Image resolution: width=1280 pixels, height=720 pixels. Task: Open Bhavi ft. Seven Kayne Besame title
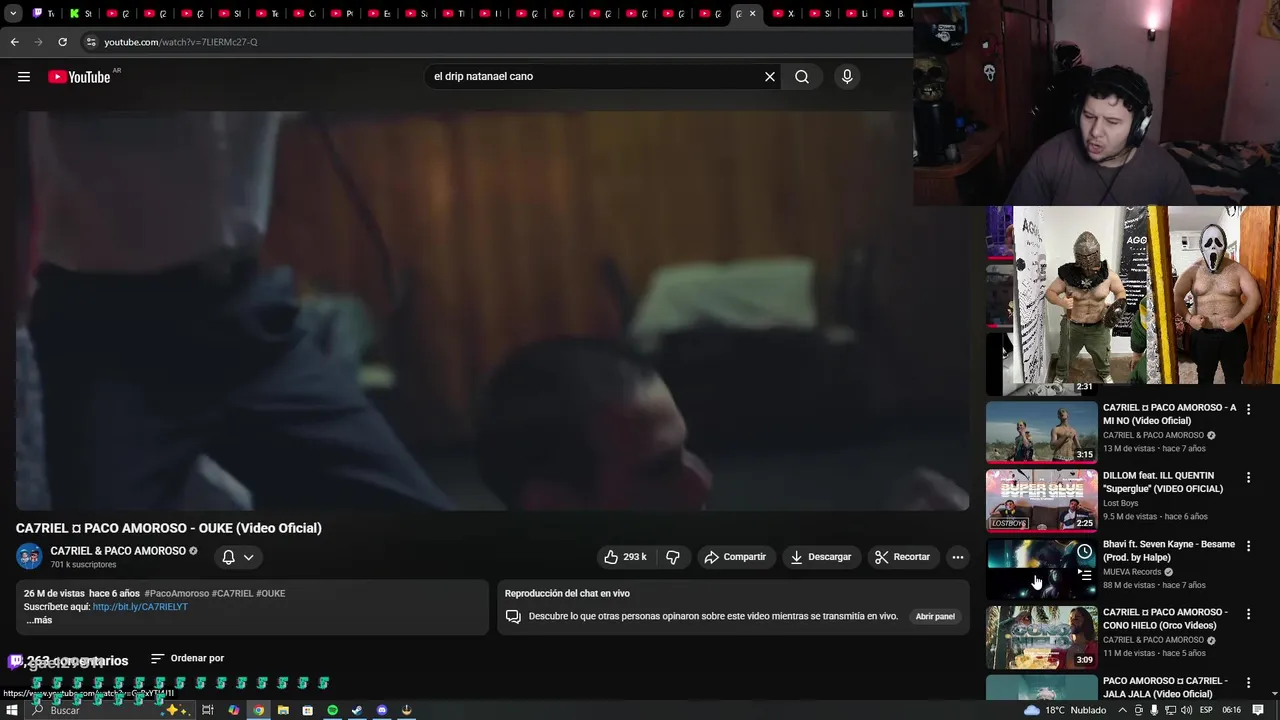[1169, 551]
